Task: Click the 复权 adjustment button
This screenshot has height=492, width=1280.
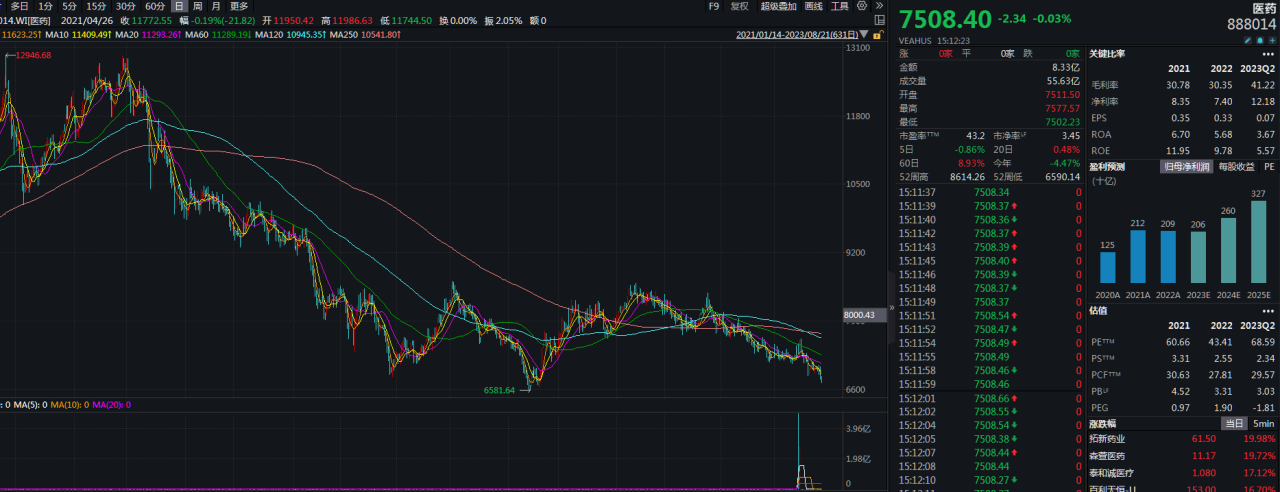Action: [x=739, y=6]
